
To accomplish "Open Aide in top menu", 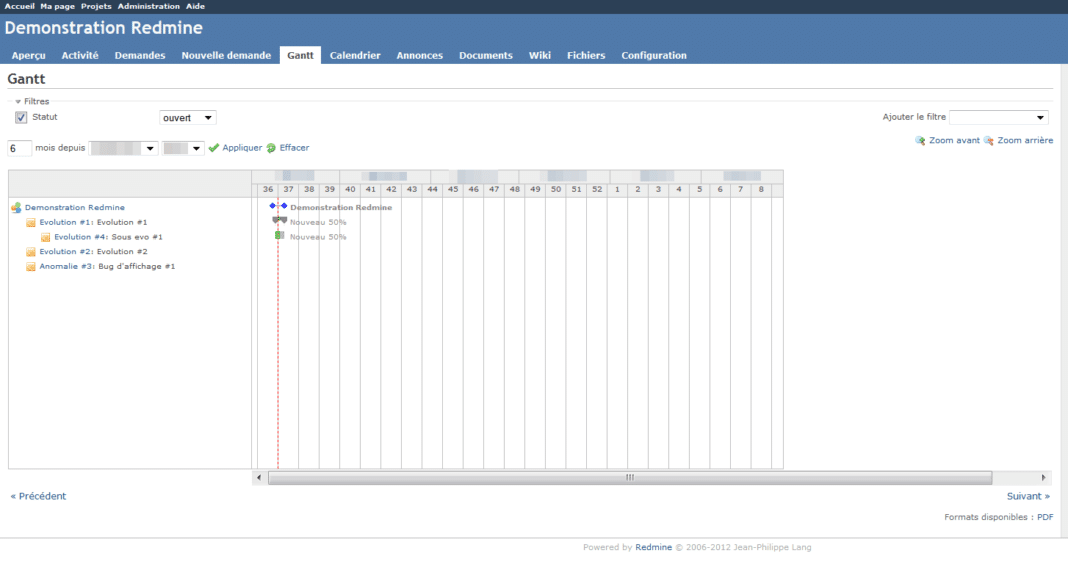I will click(x=195, y=6).
